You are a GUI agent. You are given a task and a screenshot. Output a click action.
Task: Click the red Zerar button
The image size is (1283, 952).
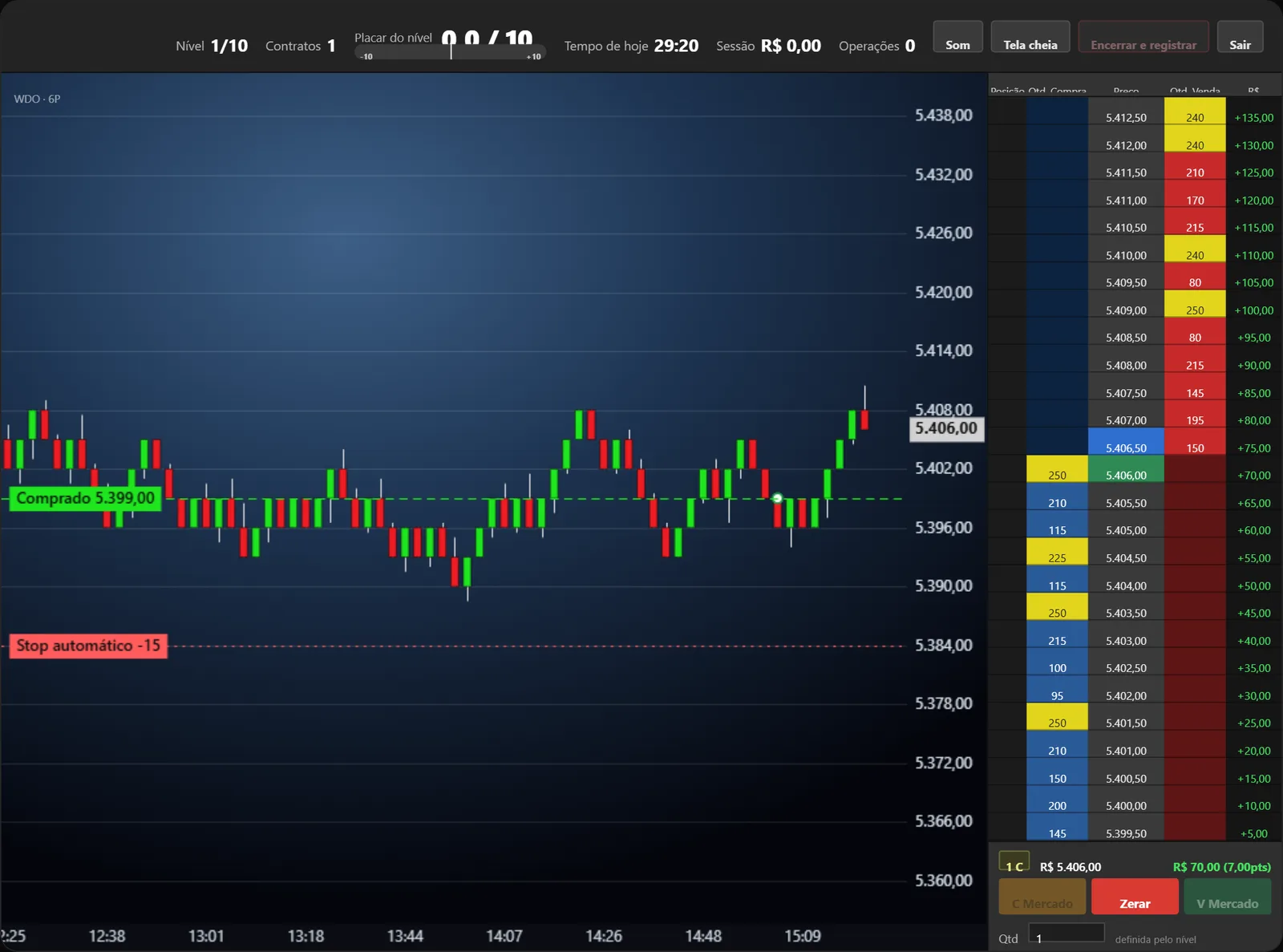click(x=1135, y=897)
